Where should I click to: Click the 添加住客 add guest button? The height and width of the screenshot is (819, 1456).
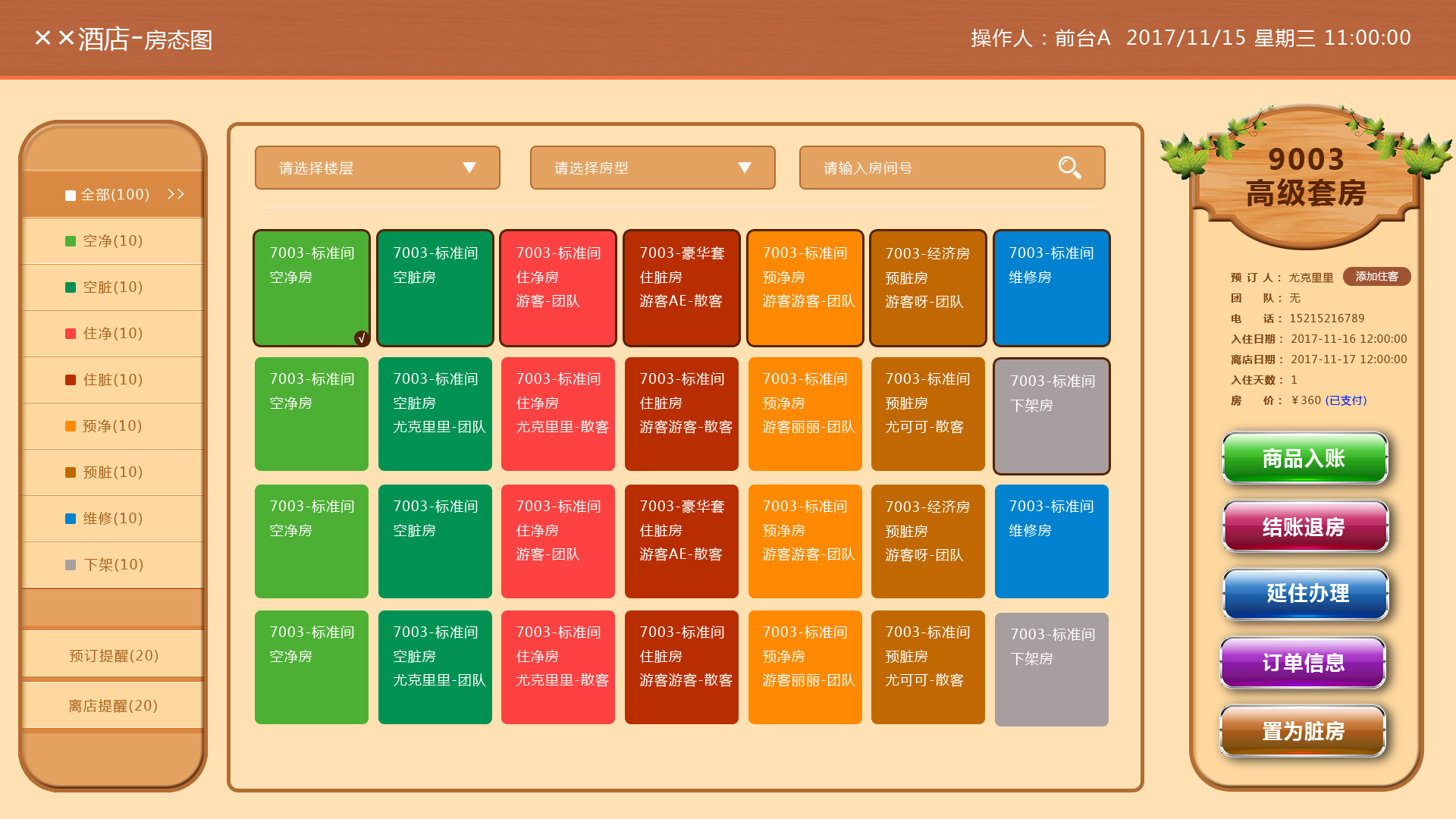click(x=1376, y=277)
